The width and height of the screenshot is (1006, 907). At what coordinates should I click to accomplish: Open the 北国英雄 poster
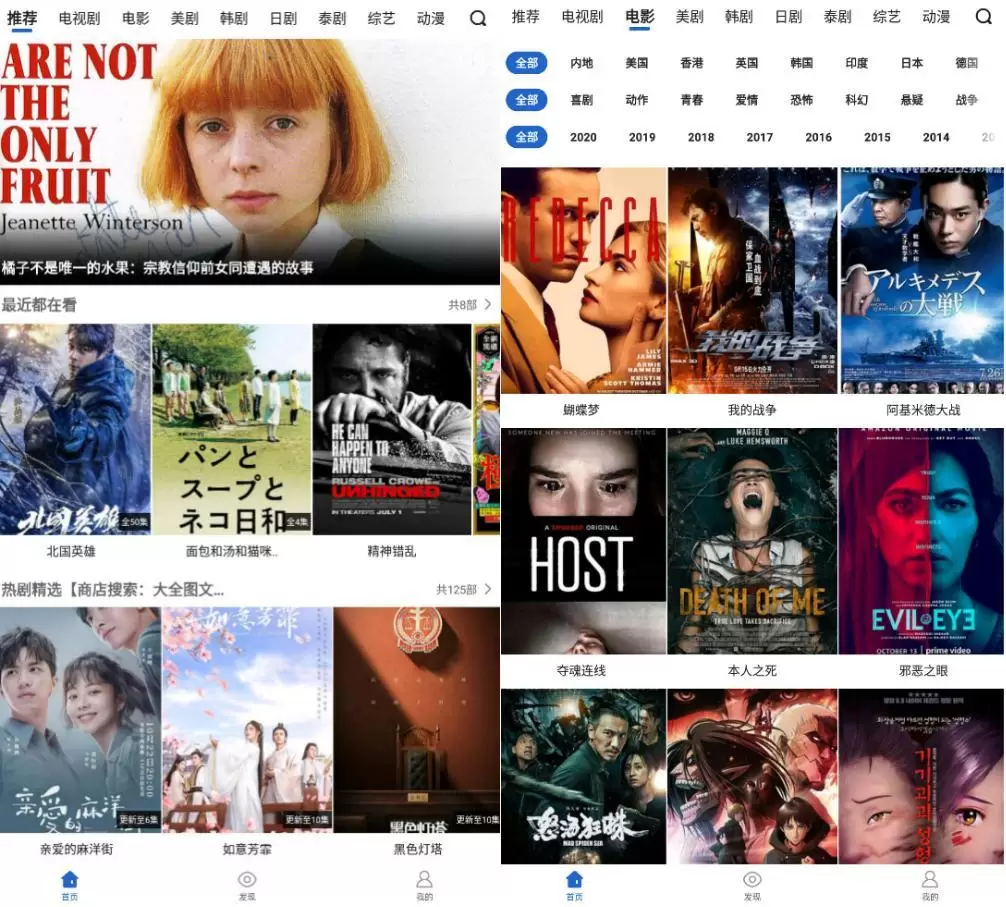point(75,429)
